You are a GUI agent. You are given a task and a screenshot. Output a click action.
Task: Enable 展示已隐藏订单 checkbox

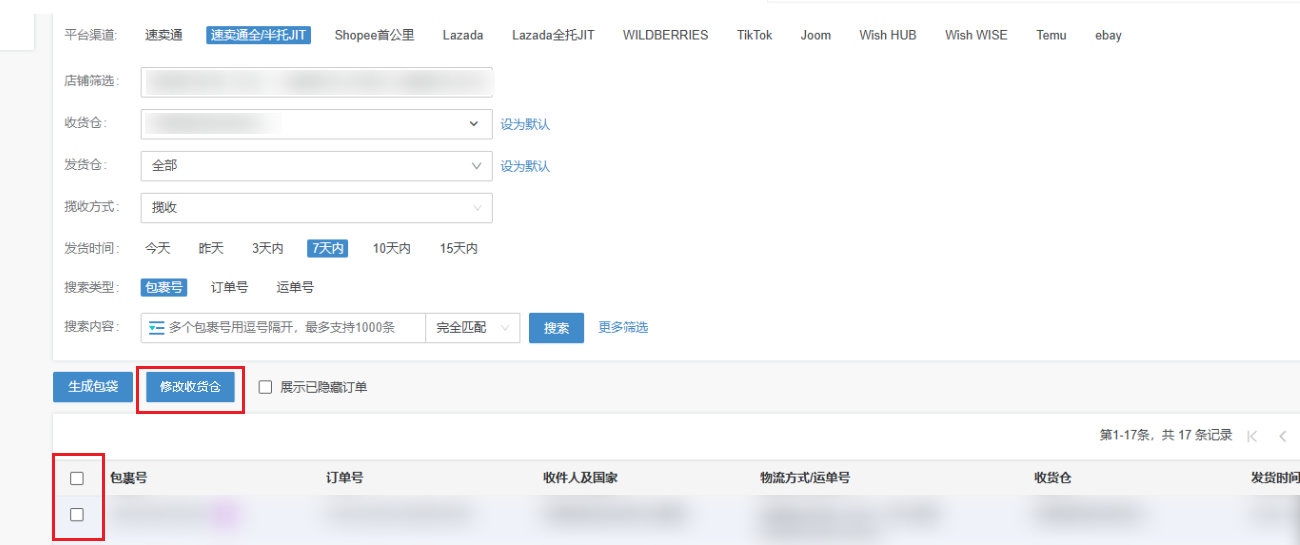click(266, 387)
